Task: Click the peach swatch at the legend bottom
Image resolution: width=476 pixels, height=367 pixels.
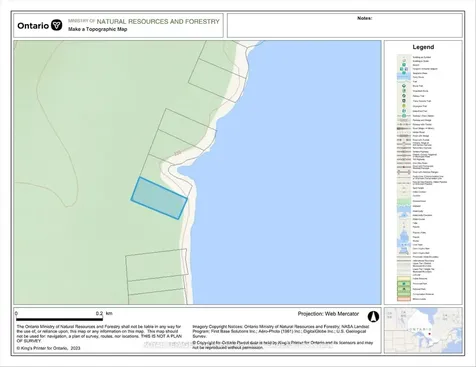Action: (x=404, y=299)
